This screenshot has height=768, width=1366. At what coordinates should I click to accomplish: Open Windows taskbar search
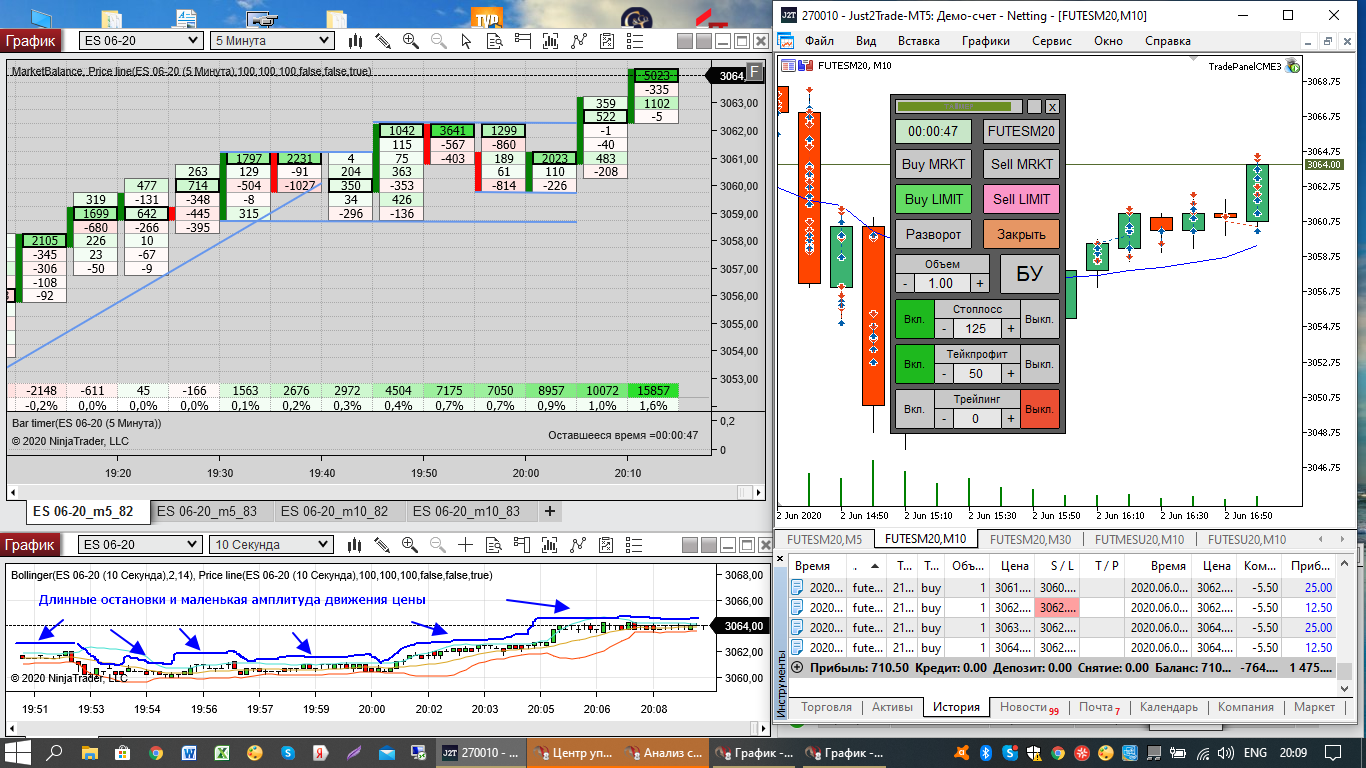click(x=55, y=752)
